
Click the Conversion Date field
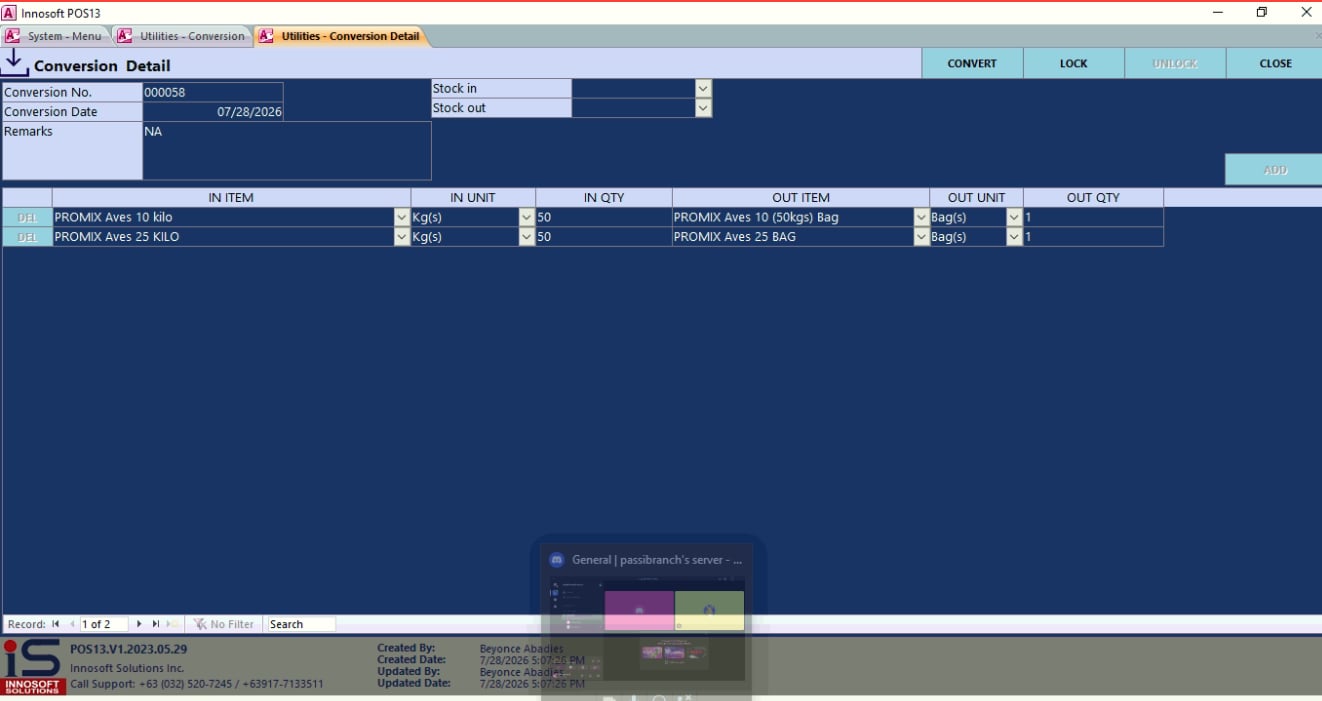click(213, 112)
